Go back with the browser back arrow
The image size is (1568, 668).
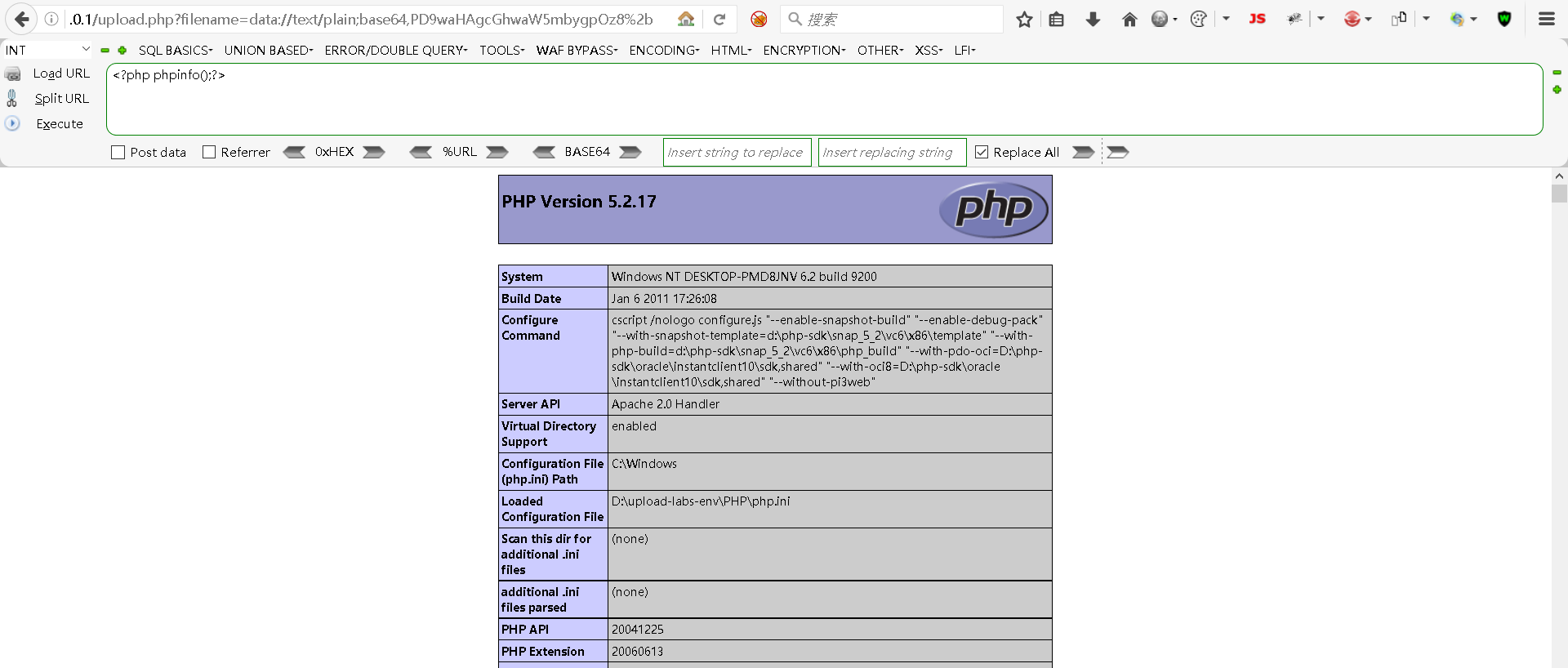(x=21, y=19)
